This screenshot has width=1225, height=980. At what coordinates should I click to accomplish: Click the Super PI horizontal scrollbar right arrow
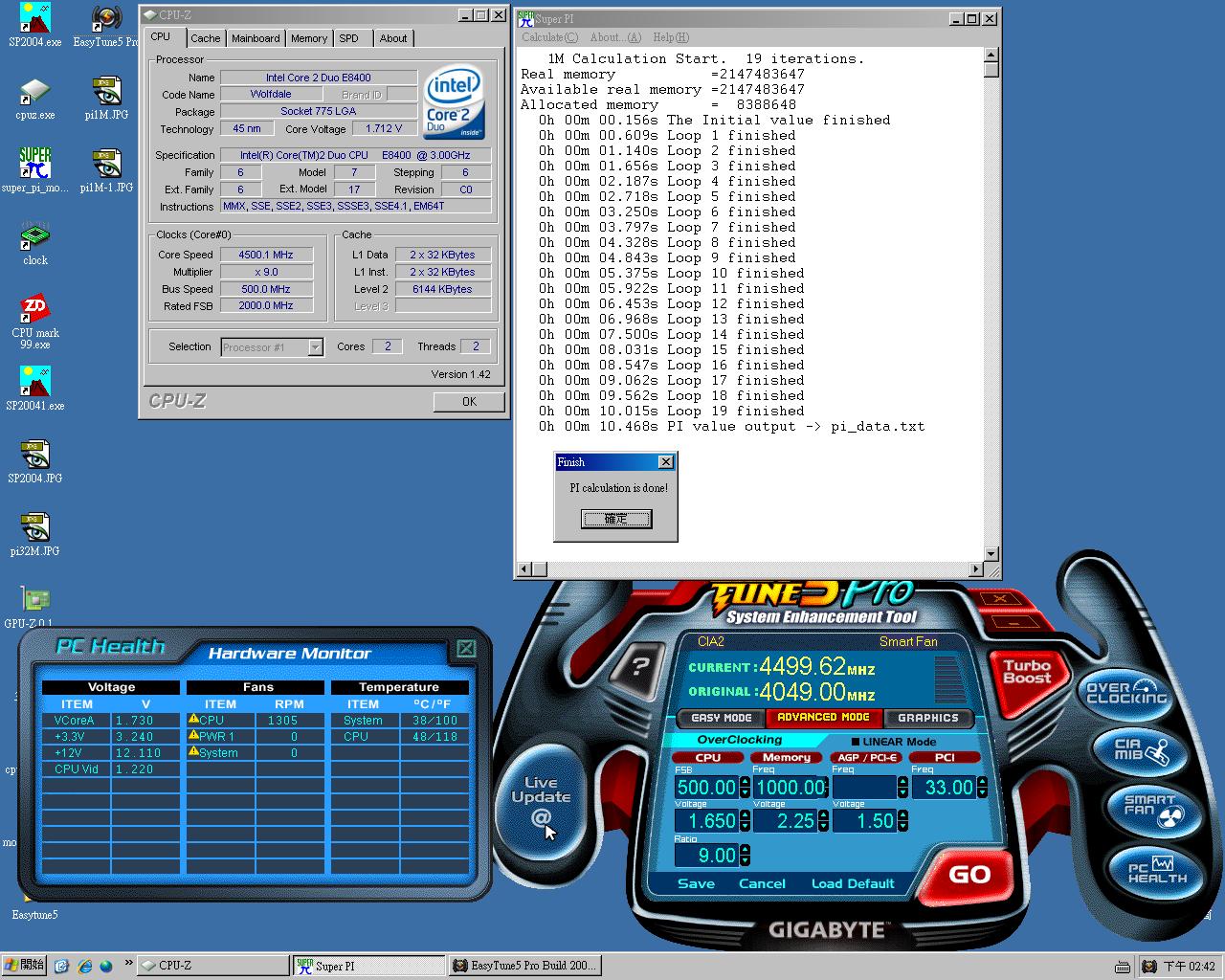[976, 569]
